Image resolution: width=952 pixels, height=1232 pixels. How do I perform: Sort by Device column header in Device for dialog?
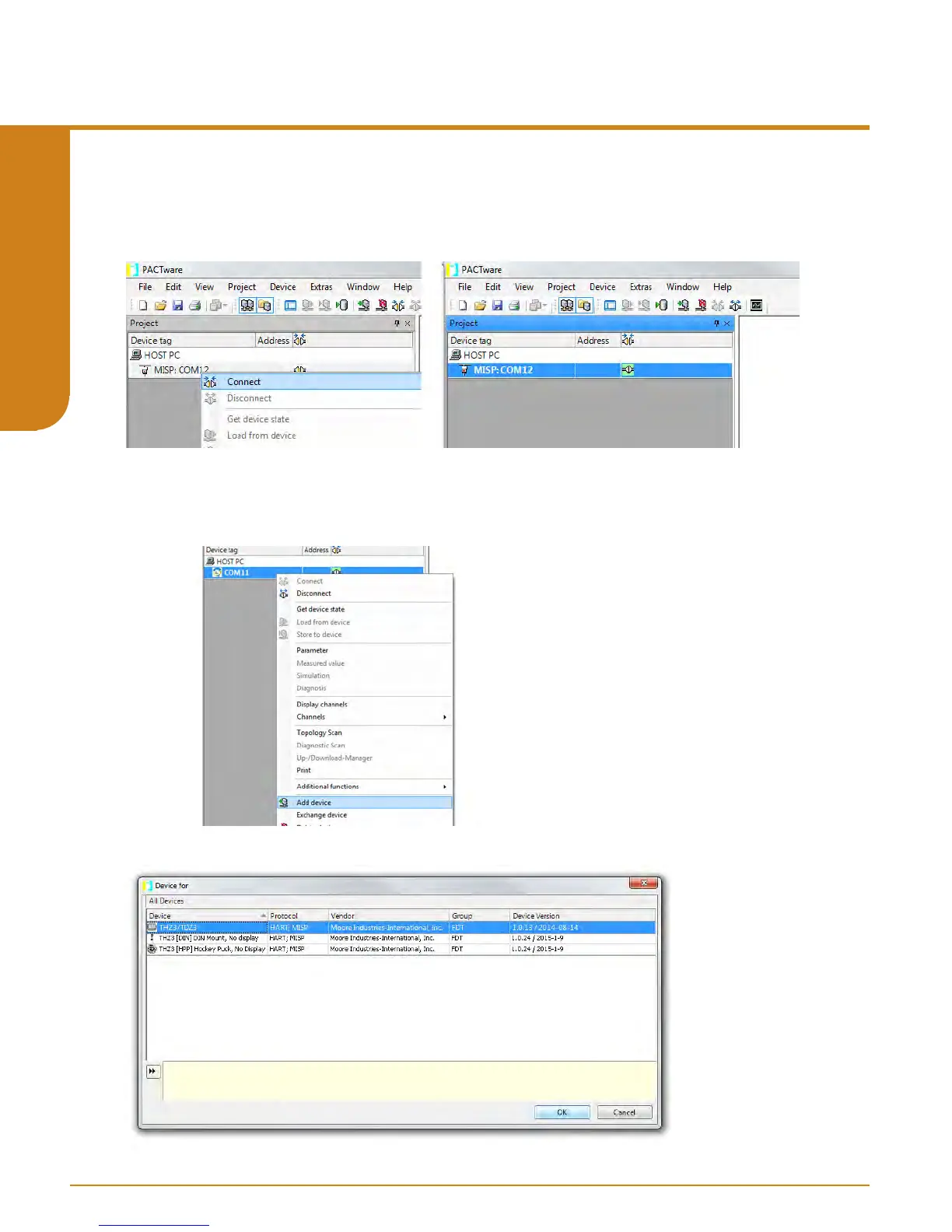[207, 915]
